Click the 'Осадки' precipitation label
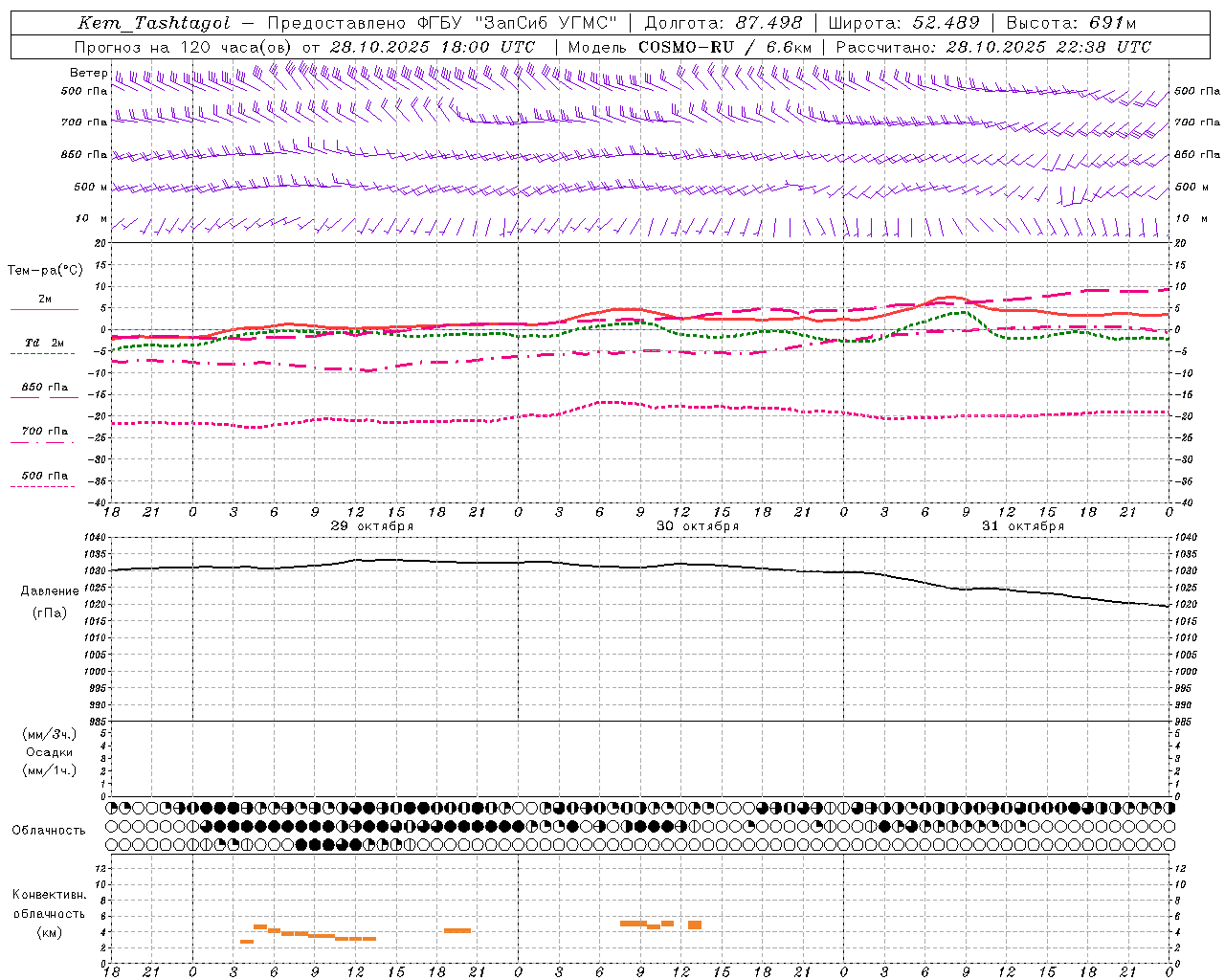Image resolution: width=1225 pixels, height=980 pixels. point(50,752)
